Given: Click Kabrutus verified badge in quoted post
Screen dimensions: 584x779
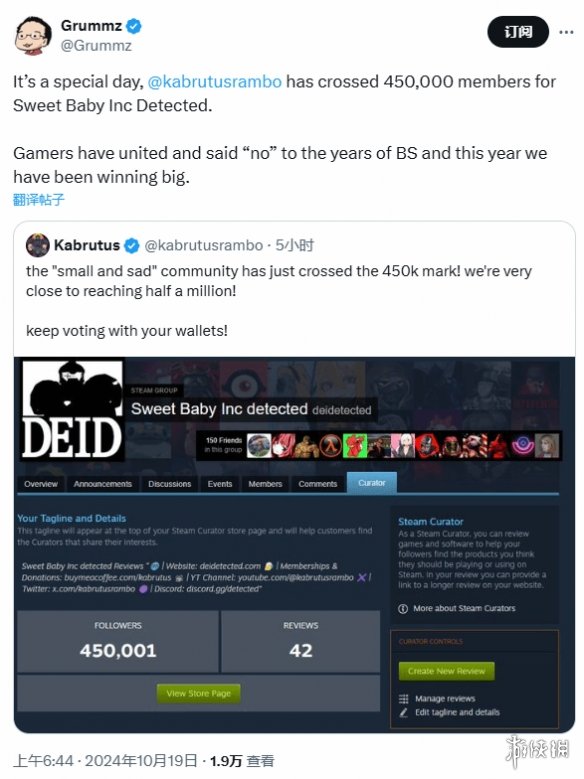Looking at the screenshot, I should point(132,245).
